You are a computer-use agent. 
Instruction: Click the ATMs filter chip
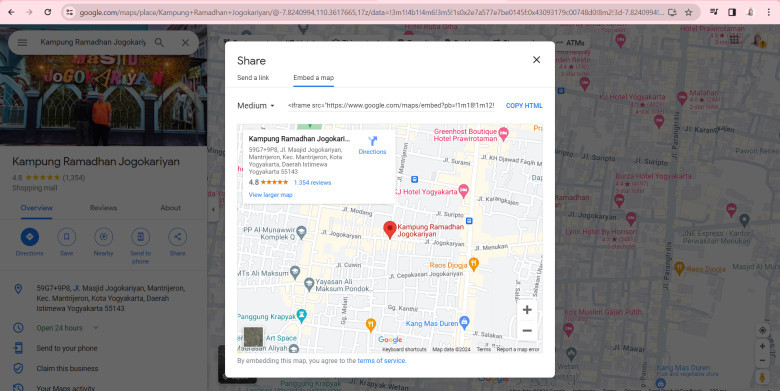(571, 43)
